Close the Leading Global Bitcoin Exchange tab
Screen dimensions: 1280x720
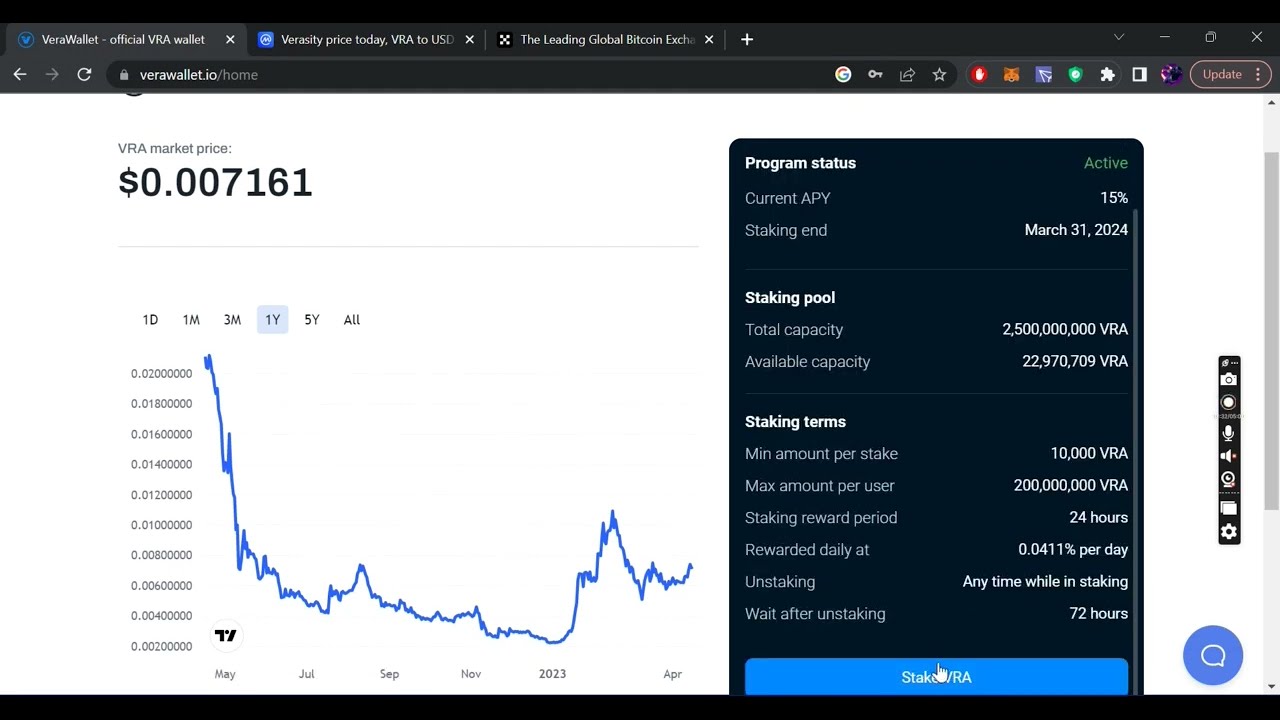[709, 39]
